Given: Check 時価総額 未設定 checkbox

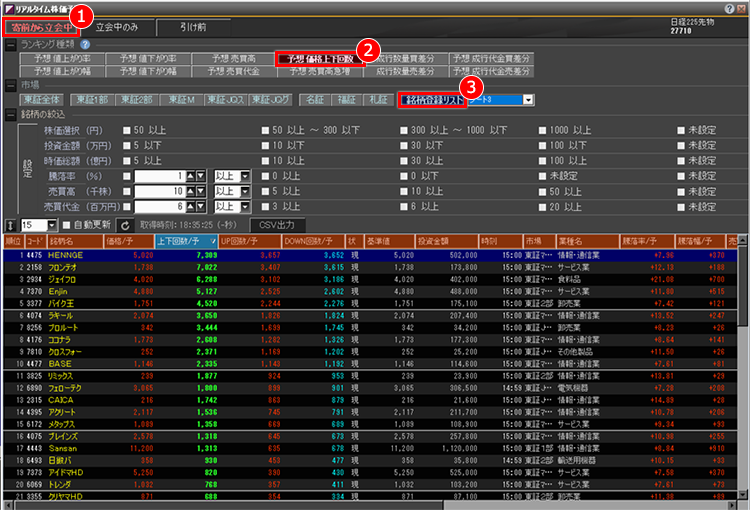Looking at the screenshot, I should point(680,160).
